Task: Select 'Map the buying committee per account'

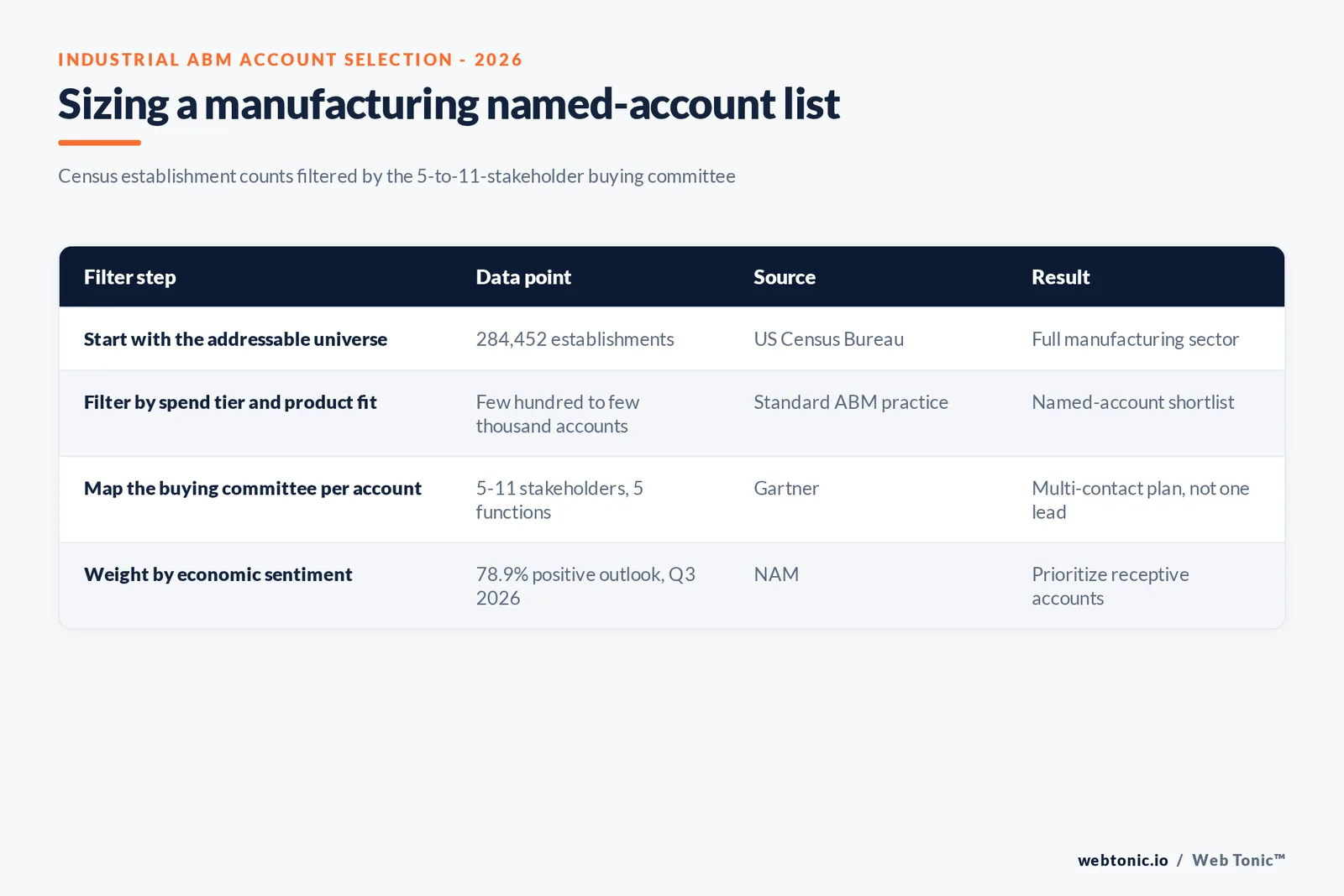Action: coord(253,489)
